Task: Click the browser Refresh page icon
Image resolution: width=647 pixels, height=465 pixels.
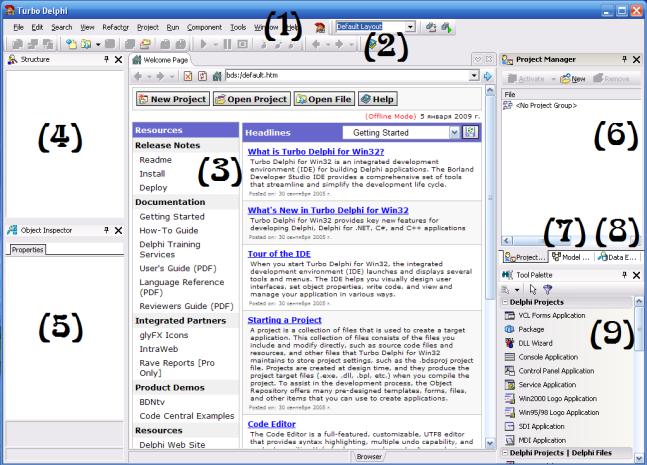Action: click(x=202, y=76)
